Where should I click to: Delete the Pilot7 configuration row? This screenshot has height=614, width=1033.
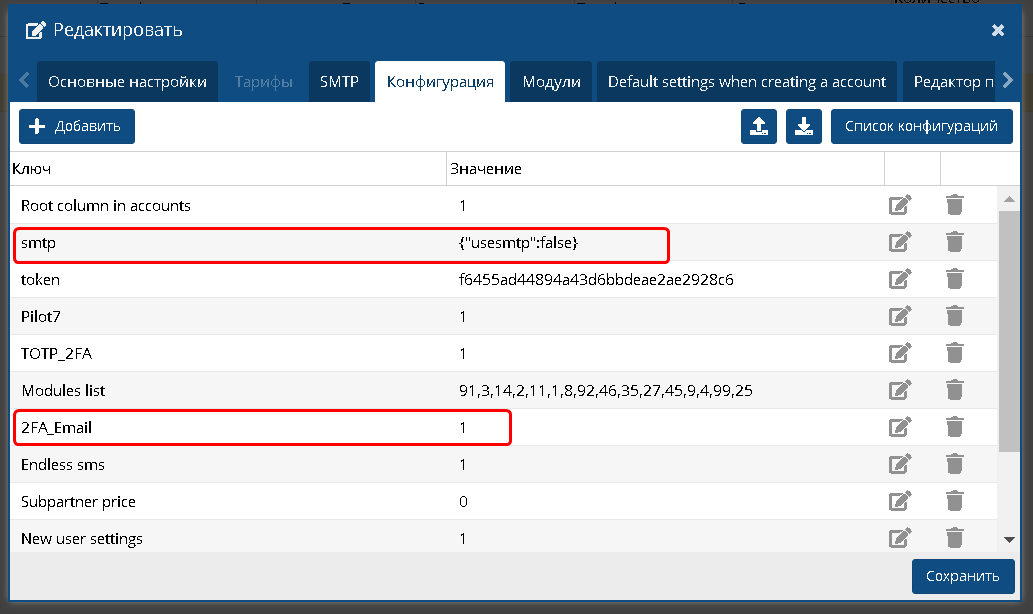954,316
